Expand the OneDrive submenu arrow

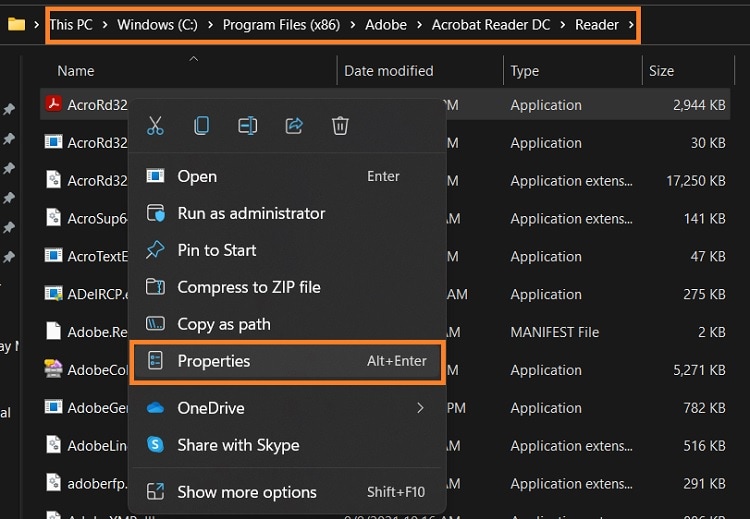pyautogui.click(x=421, y=408)
